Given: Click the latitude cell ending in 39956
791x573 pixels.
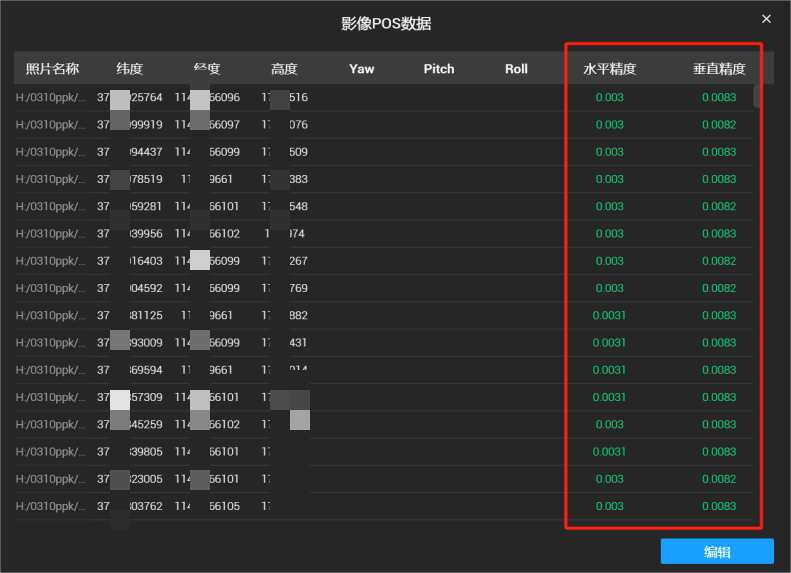Looking at the screenshot, I should pyautogui.click(x=130, y=234).
